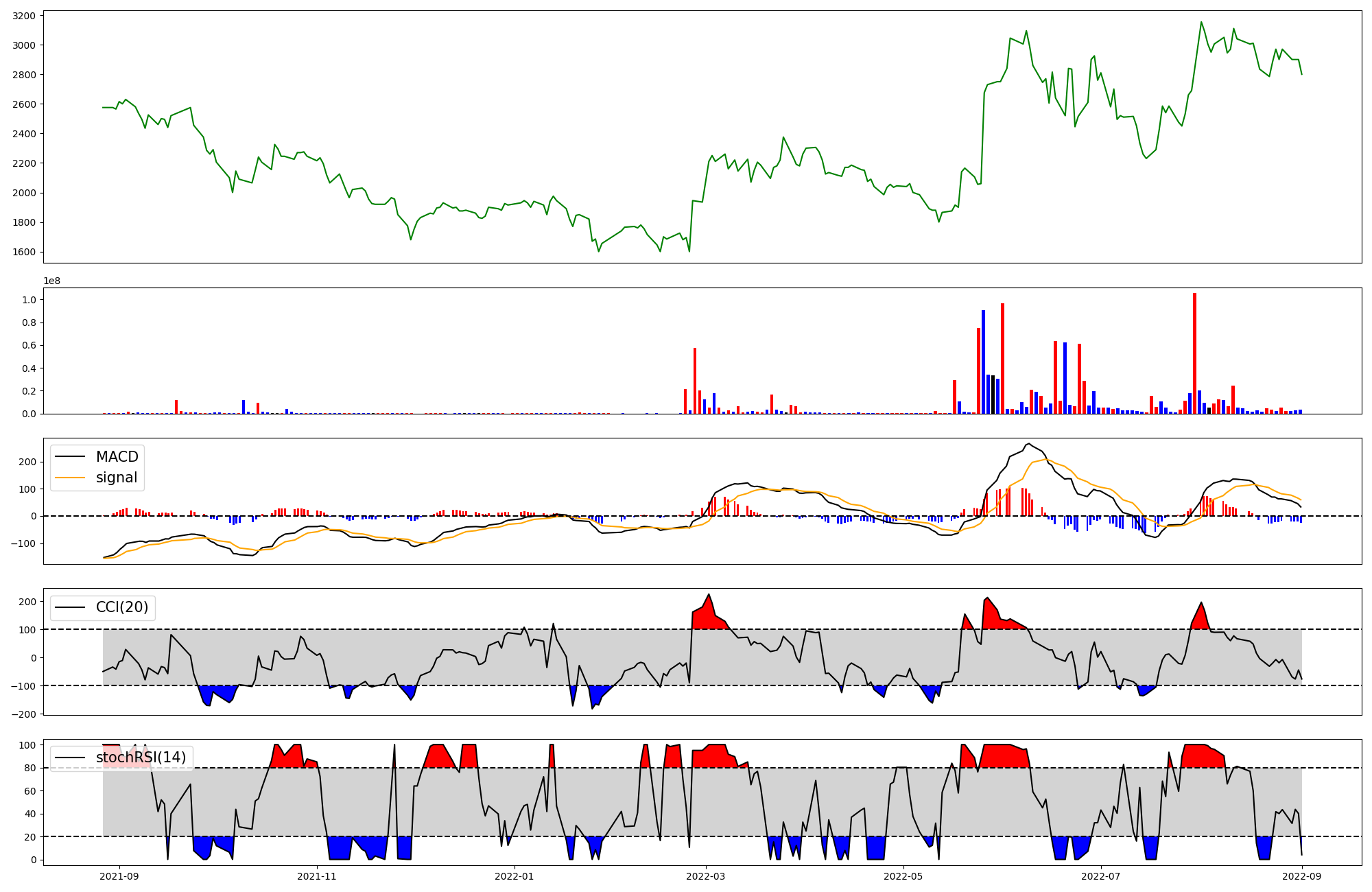
Task: Click the stochRSI(14) legend label
Action: coord(141,758)
